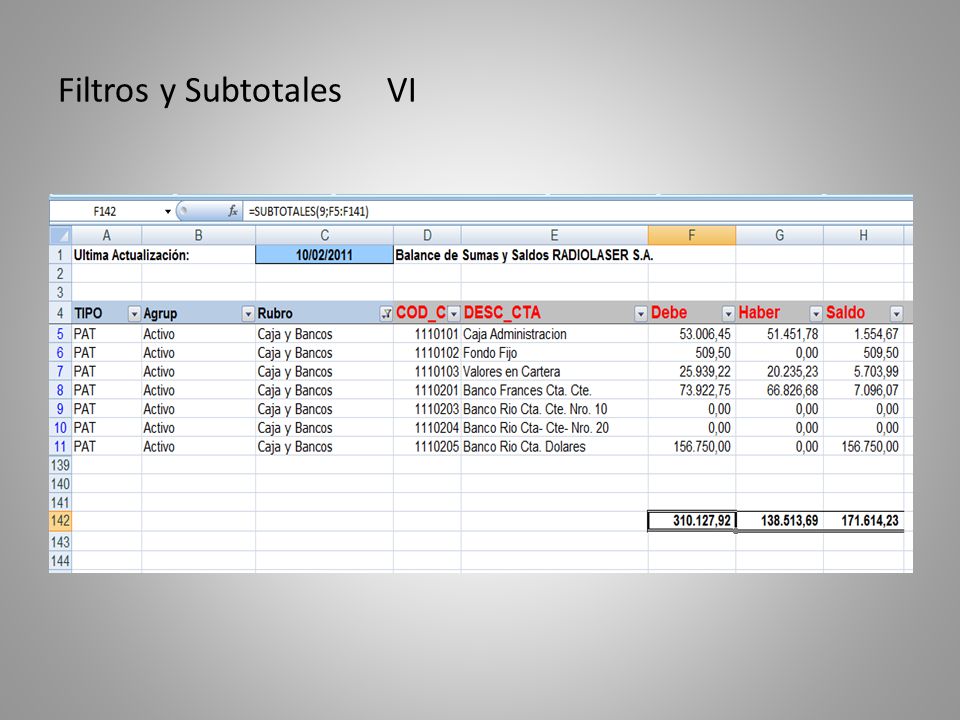The width and height of the screenshot is (960, 720).
Task: Select row 11 header
Action: click(x=60, y=446)
